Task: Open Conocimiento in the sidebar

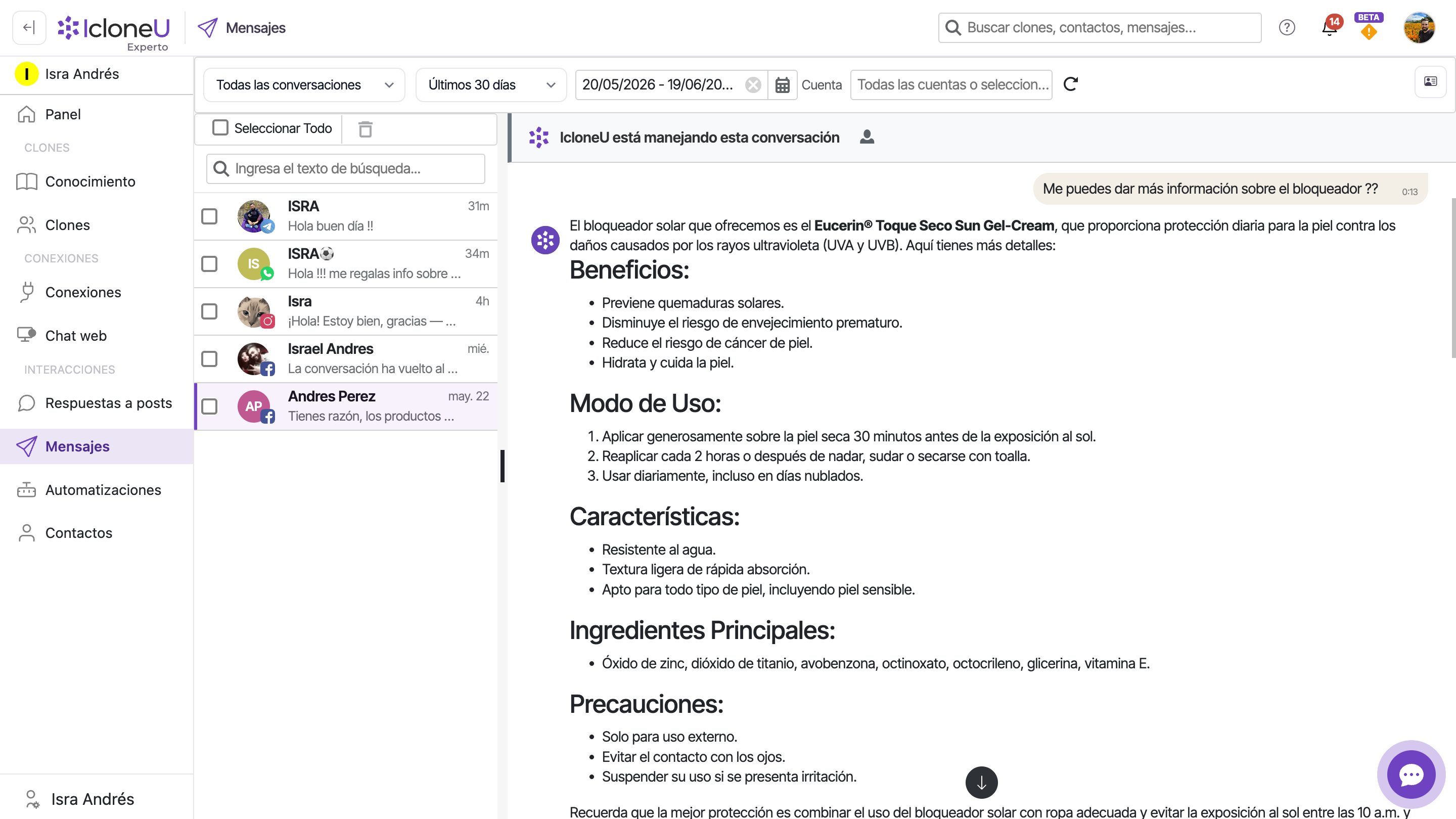Action: coord(97,181)
